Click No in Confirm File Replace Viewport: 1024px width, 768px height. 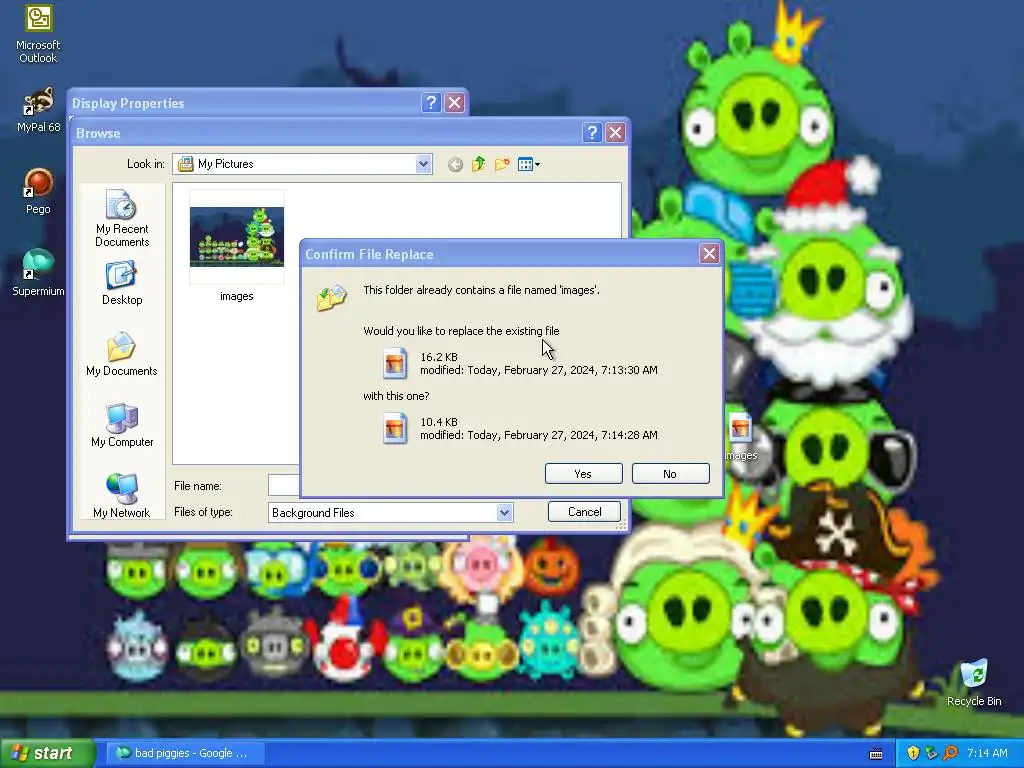point(670,473)
